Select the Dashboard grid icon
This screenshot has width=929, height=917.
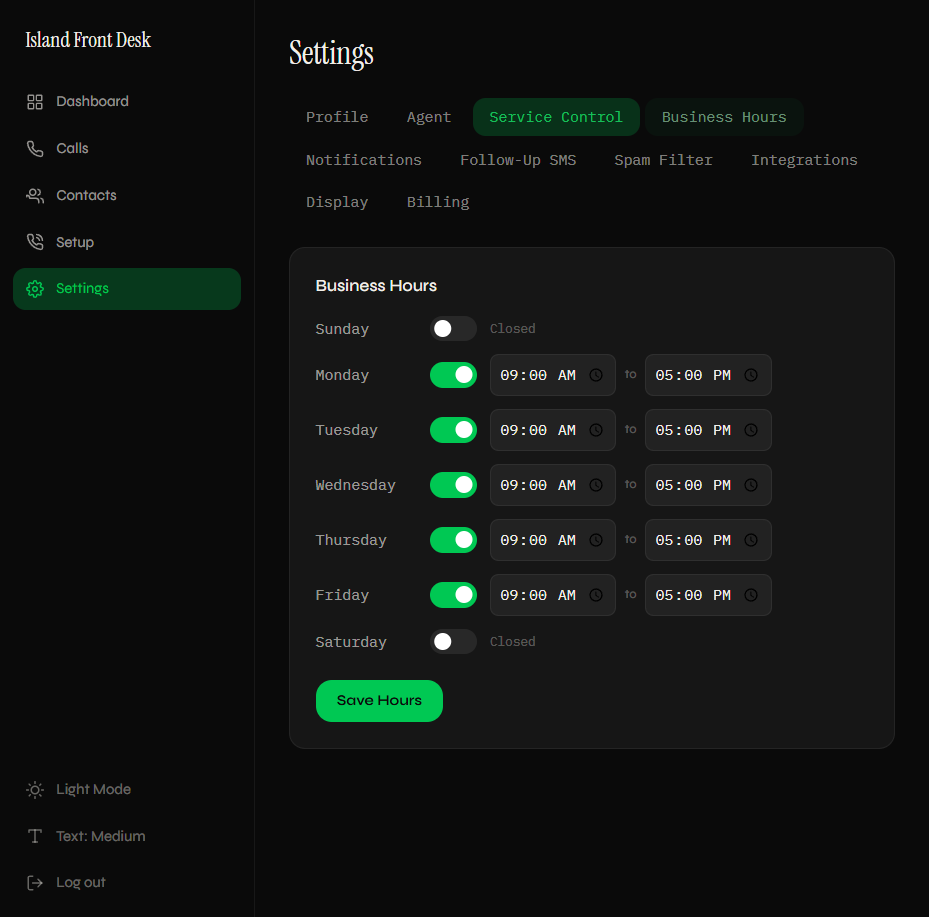(35, 101)
